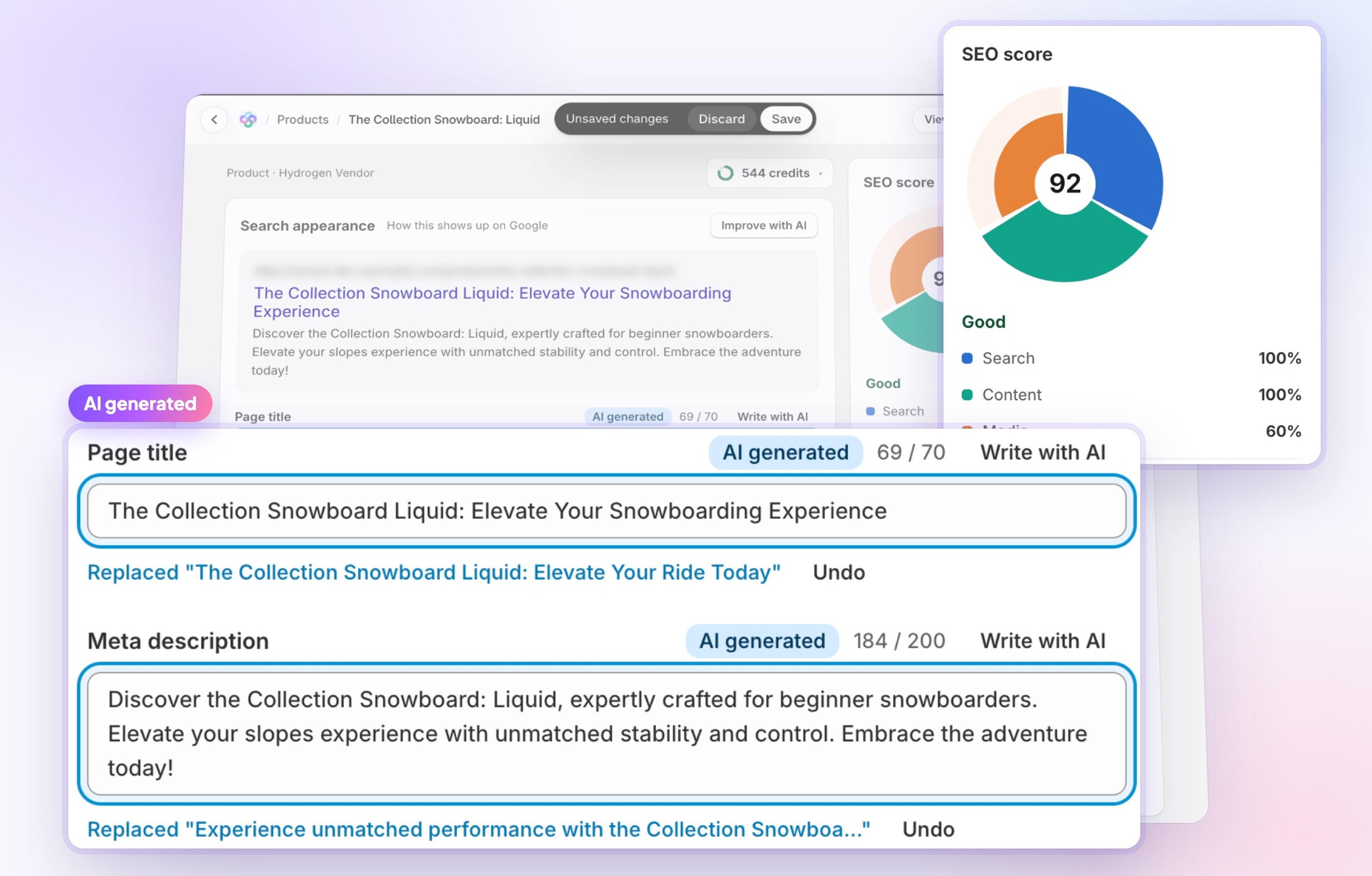Click Improve with AI button

pyautogui.click(x=764, y=226)
